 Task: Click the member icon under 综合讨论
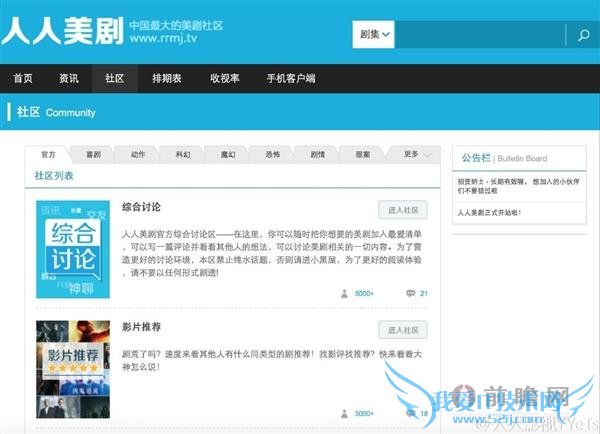tap(345, 294)
